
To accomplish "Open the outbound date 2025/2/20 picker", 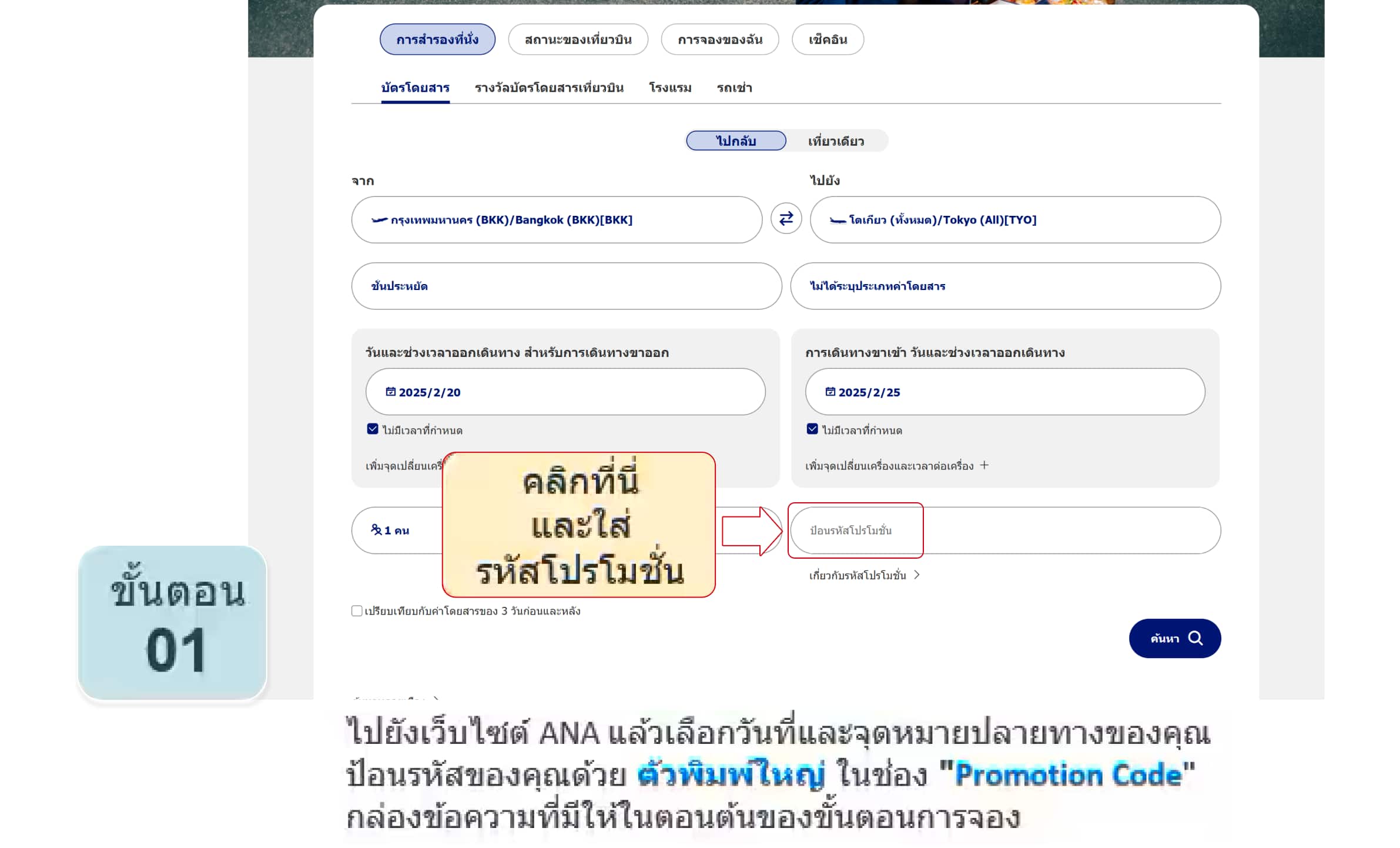I will coord(565,392).
